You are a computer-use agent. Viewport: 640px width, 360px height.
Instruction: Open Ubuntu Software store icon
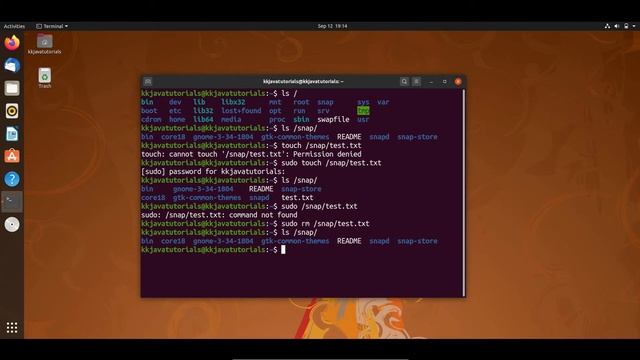(x=12, y=156)
